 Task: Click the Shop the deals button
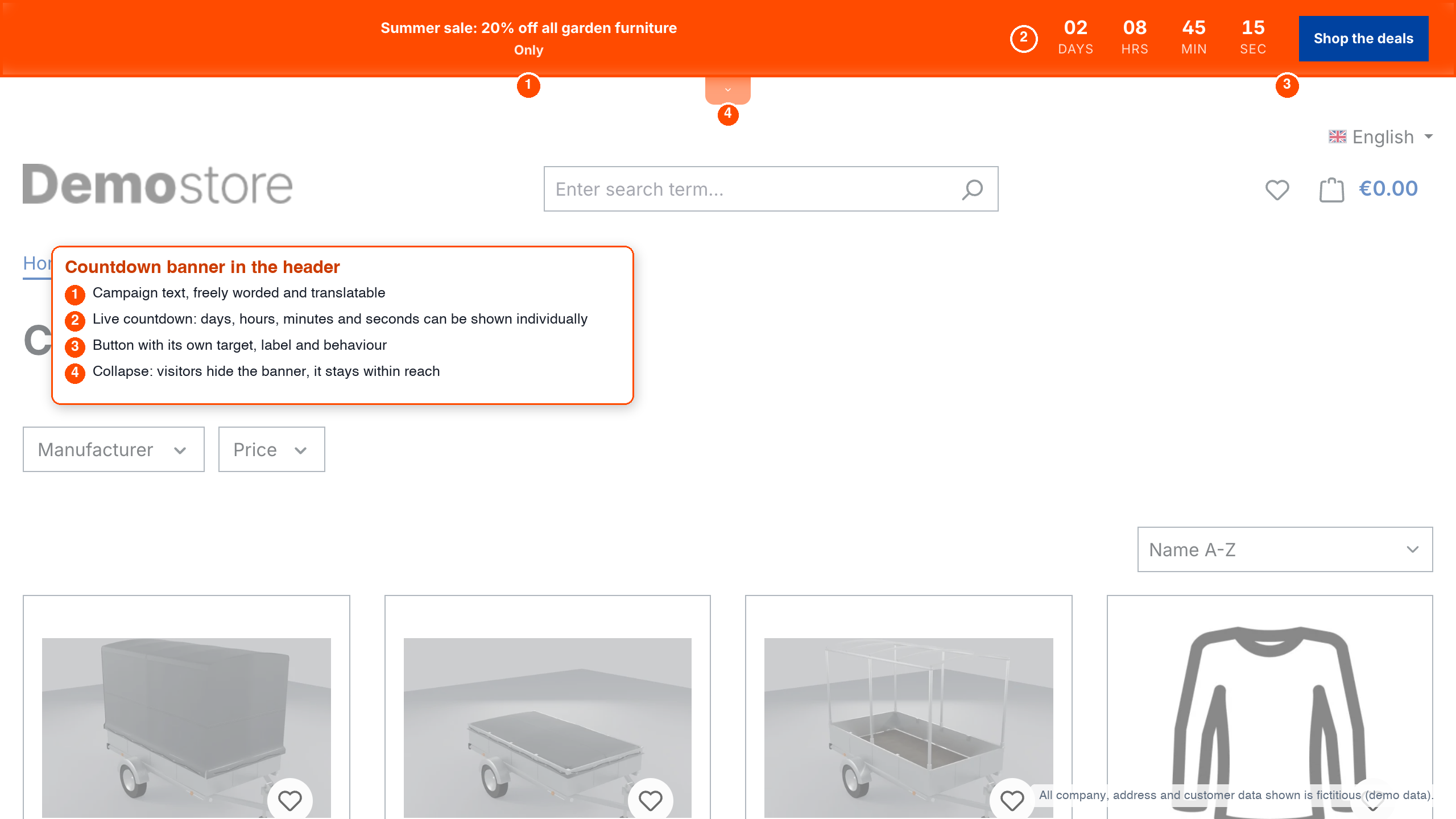[x=1363, y=39]
